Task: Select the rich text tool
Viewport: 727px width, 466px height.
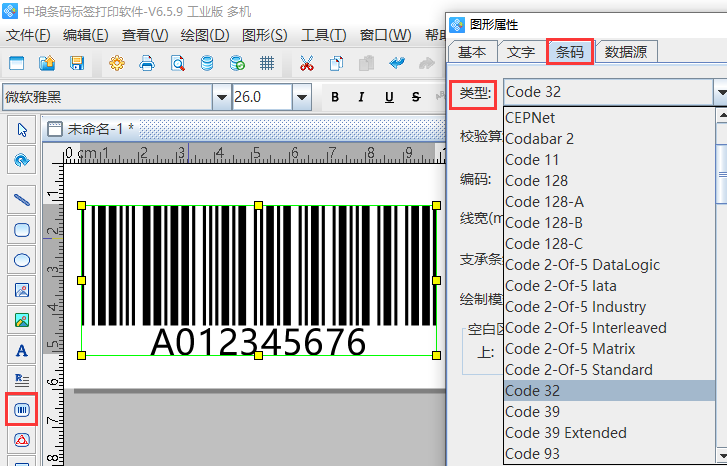Action: pos(22,380)
